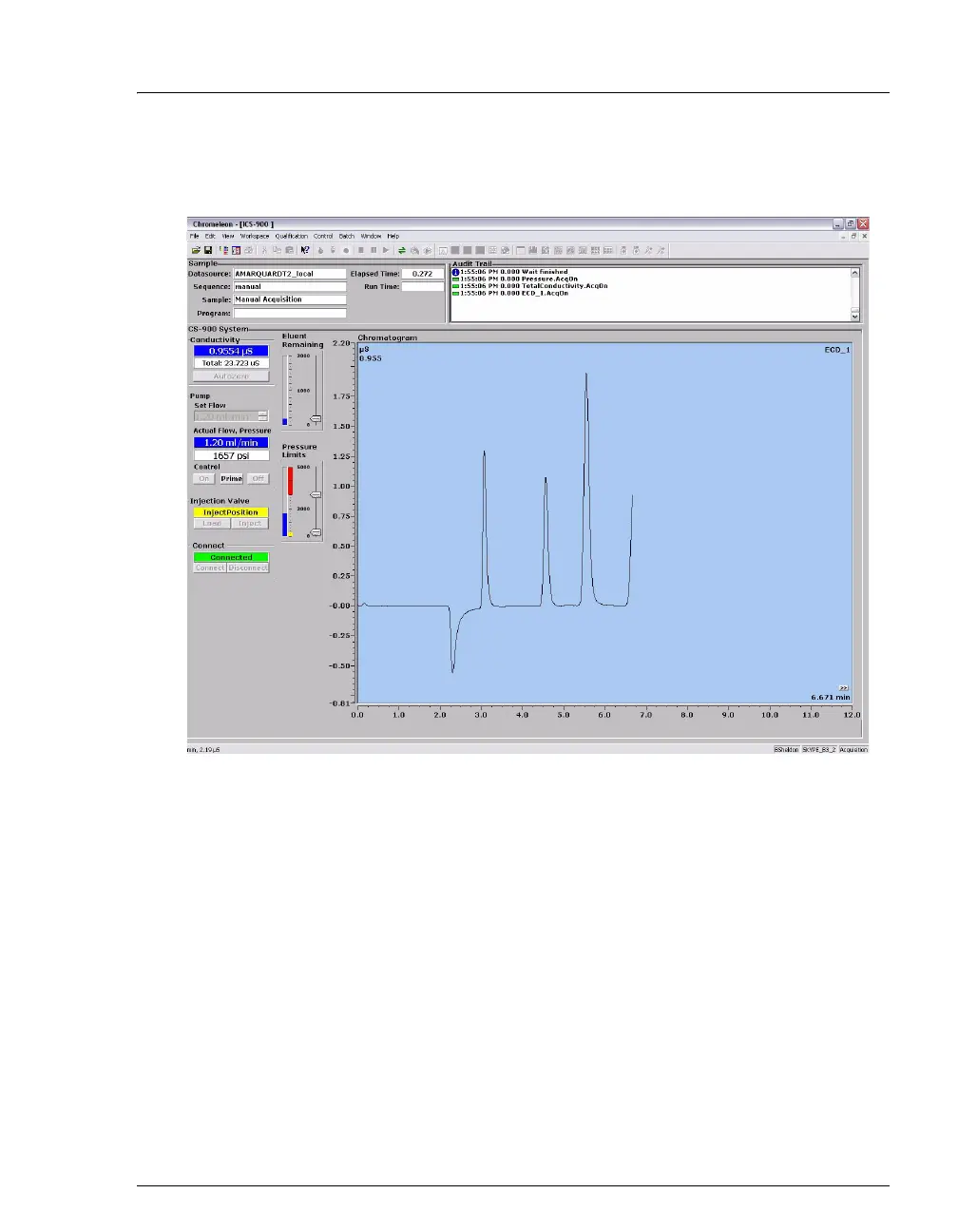Click the Sample field Manual Acquisition

coord(290,299)
